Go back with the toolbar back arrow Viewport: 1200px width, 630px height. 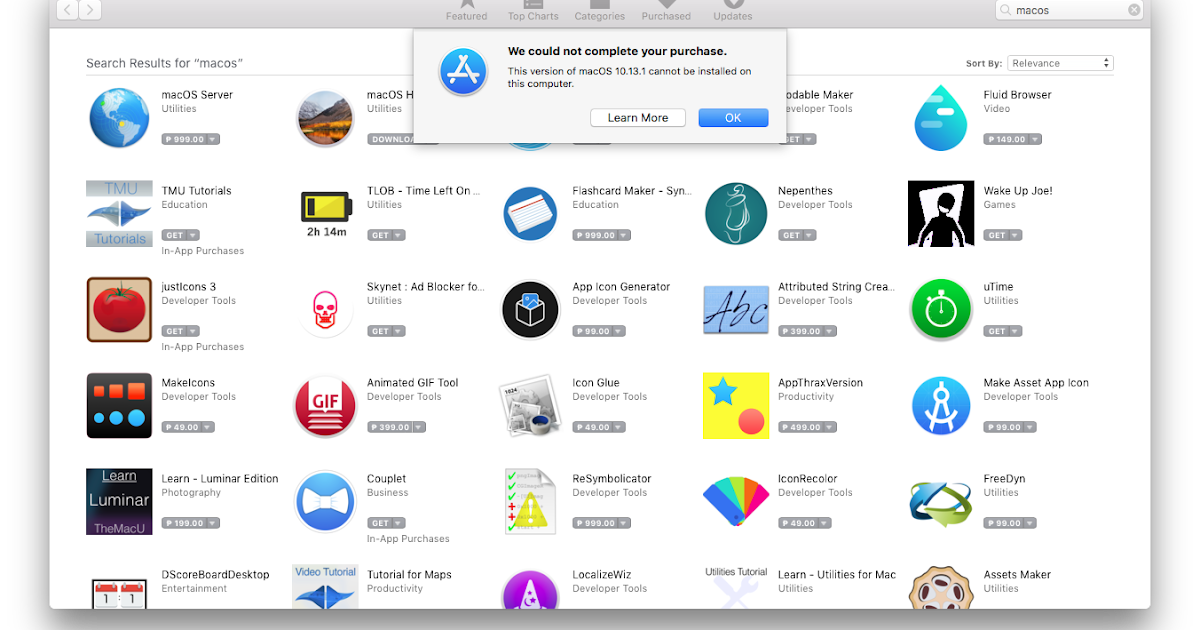68,10
